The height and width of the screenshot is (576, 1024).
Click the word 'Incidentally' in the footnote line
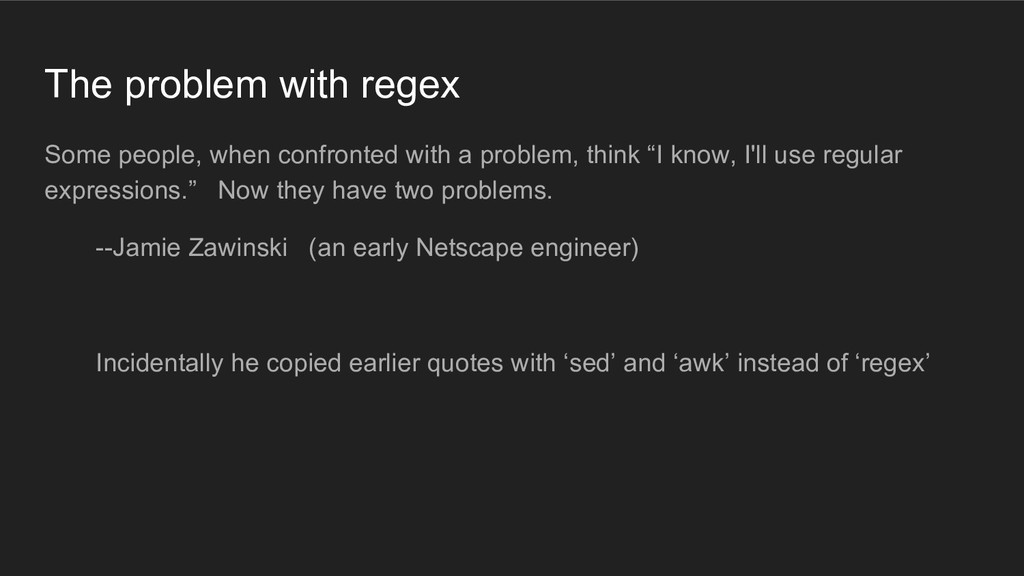coord(159,364)
